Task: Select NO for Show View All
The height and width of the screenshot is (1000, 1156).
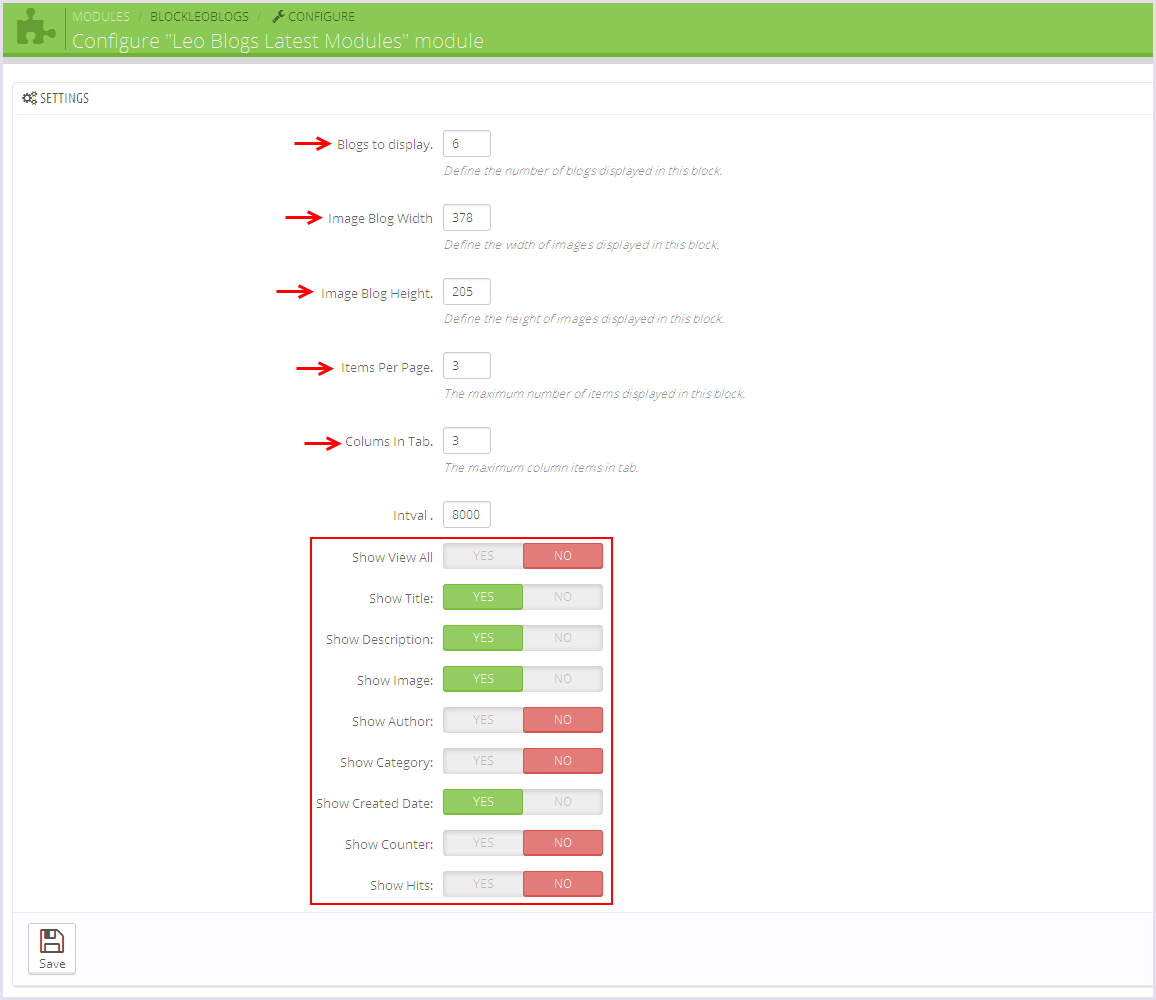Action: coord(563,556)
